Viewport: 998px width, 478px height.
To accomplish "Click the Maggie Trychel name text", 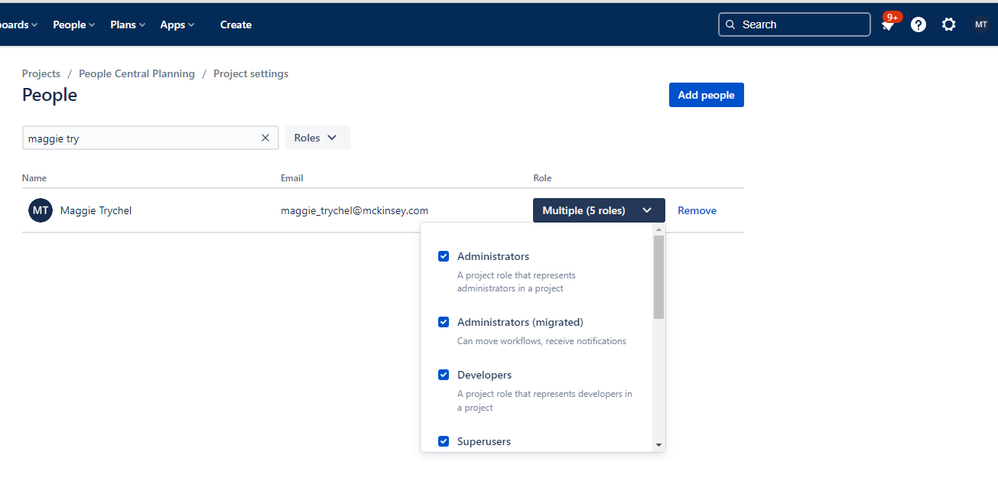I will click(96, 211).
